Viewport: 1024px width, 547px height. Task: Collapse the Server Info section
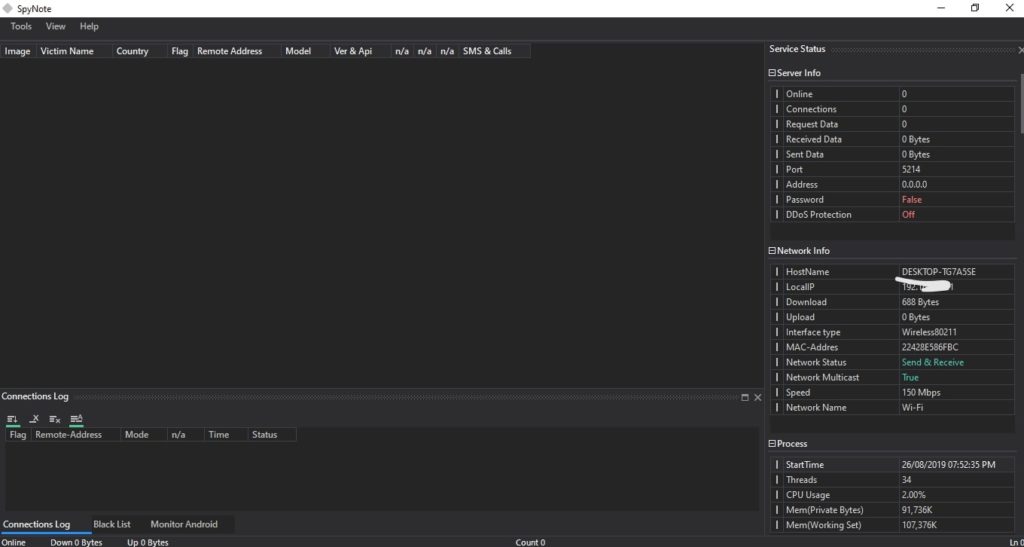click(x=772, y=73)
